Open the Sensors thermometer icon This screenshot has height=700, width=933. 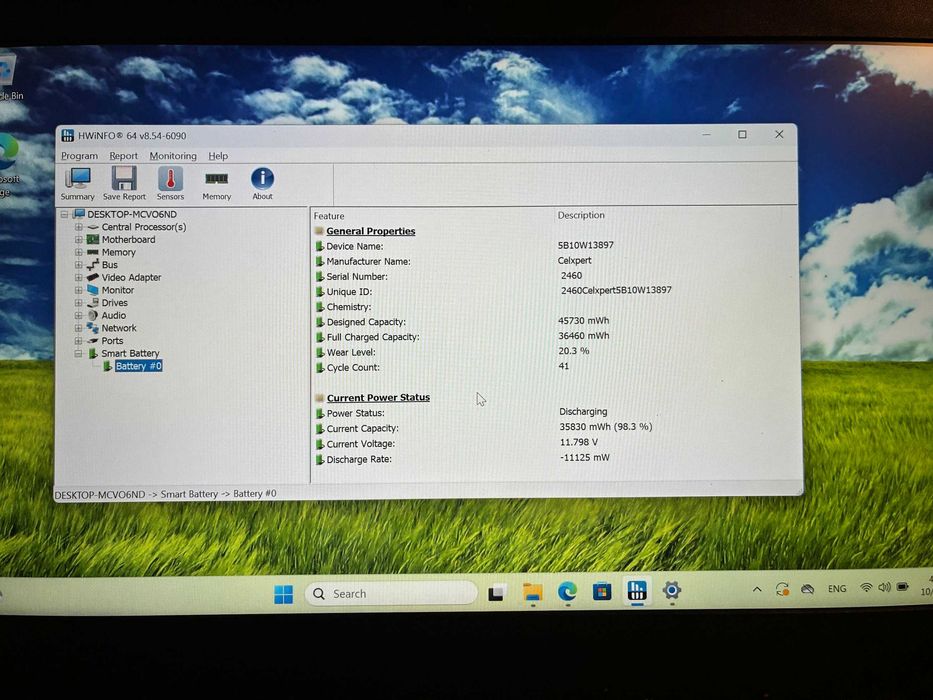tap(170, 183)
